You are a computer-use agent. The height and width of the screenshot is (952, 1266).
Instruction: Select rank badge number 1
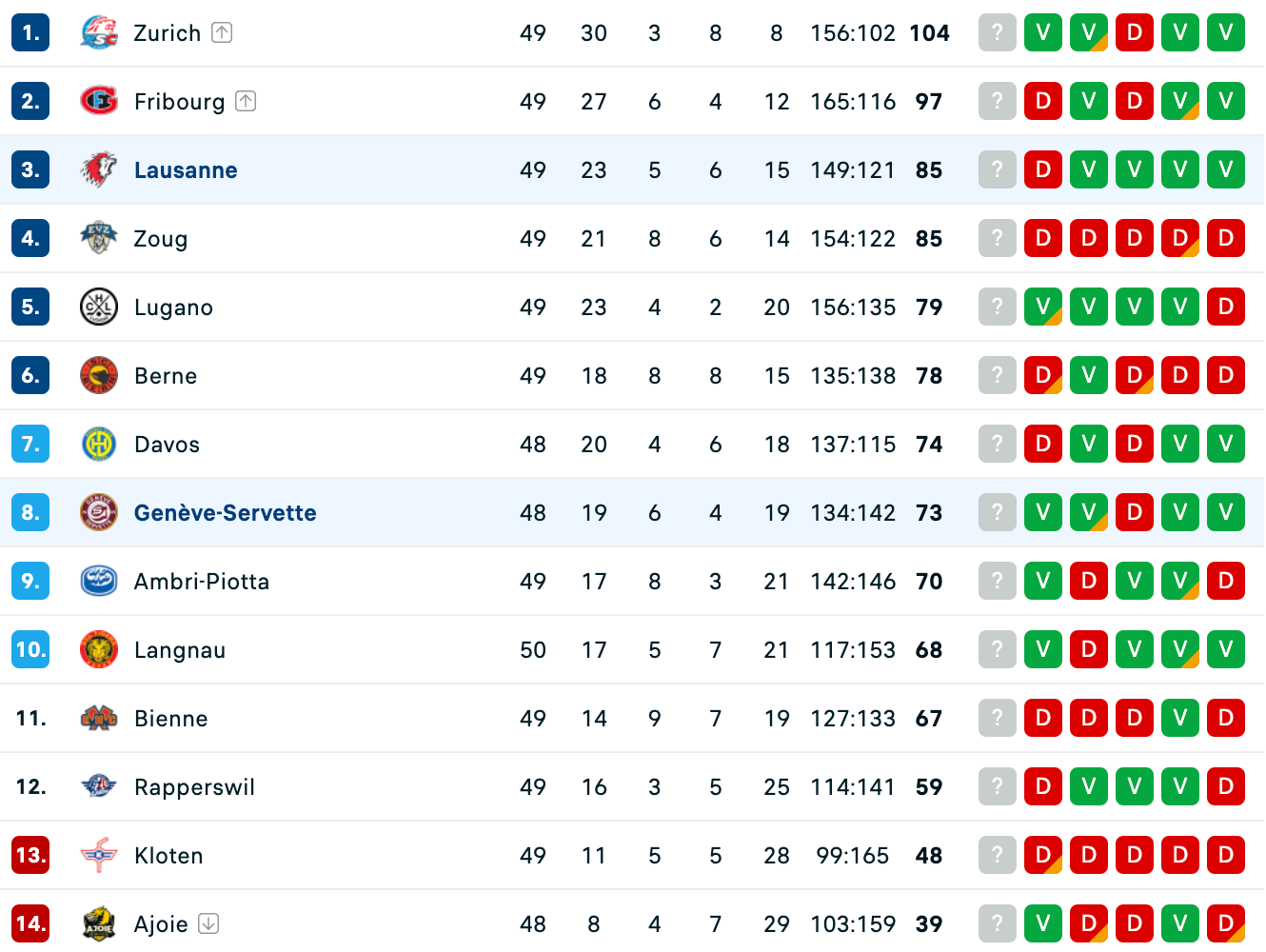[30, 33]
